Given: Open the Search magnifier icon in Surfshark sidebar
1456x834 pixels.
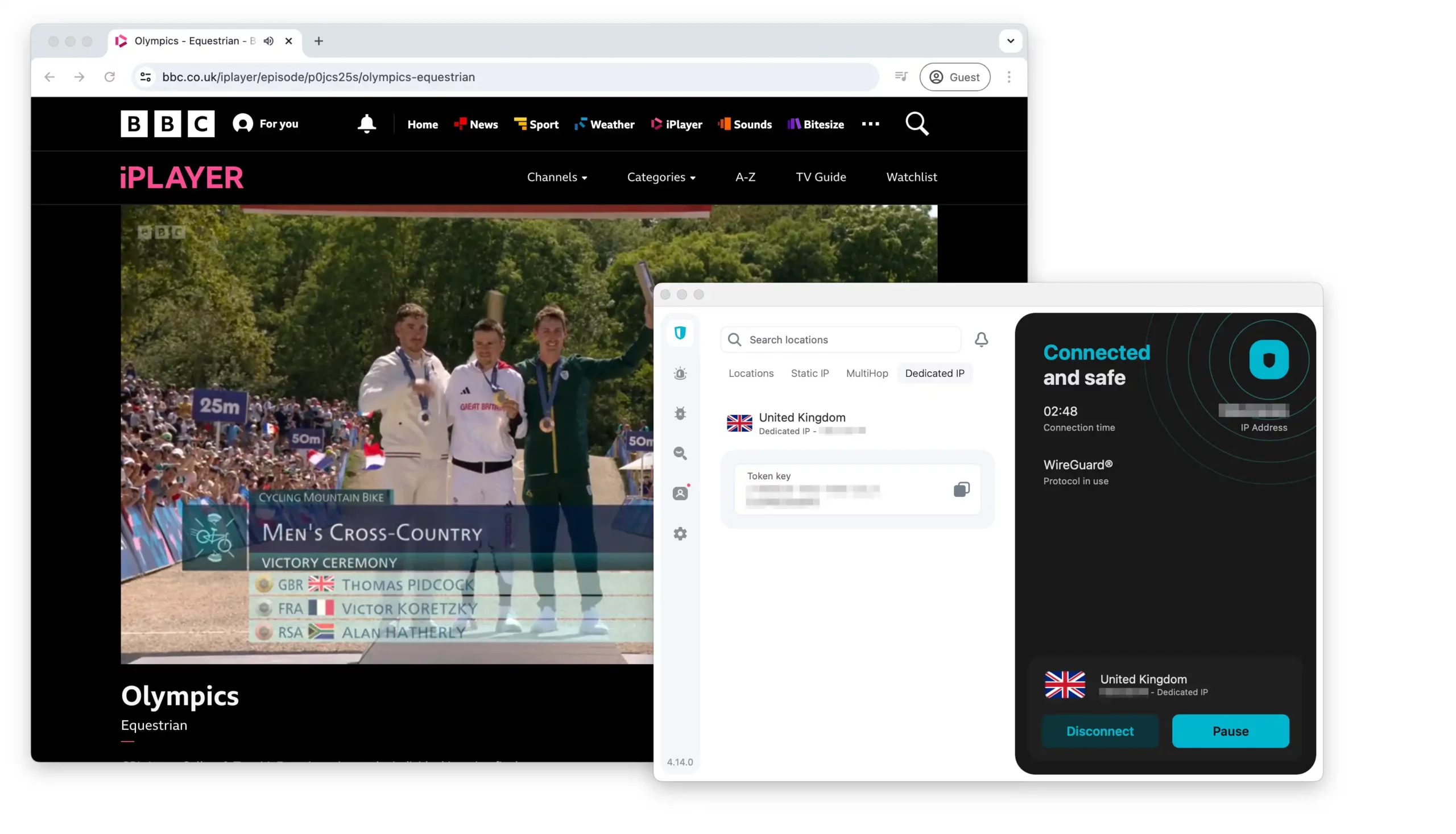Looking at the screenshot, I should 680,454.
